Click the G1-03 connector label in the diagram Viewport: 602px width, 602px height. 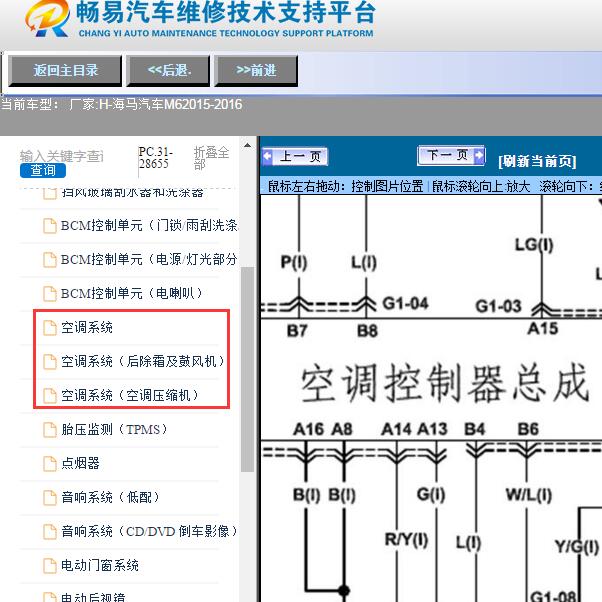pyautogui.click(x=498, y=306)
